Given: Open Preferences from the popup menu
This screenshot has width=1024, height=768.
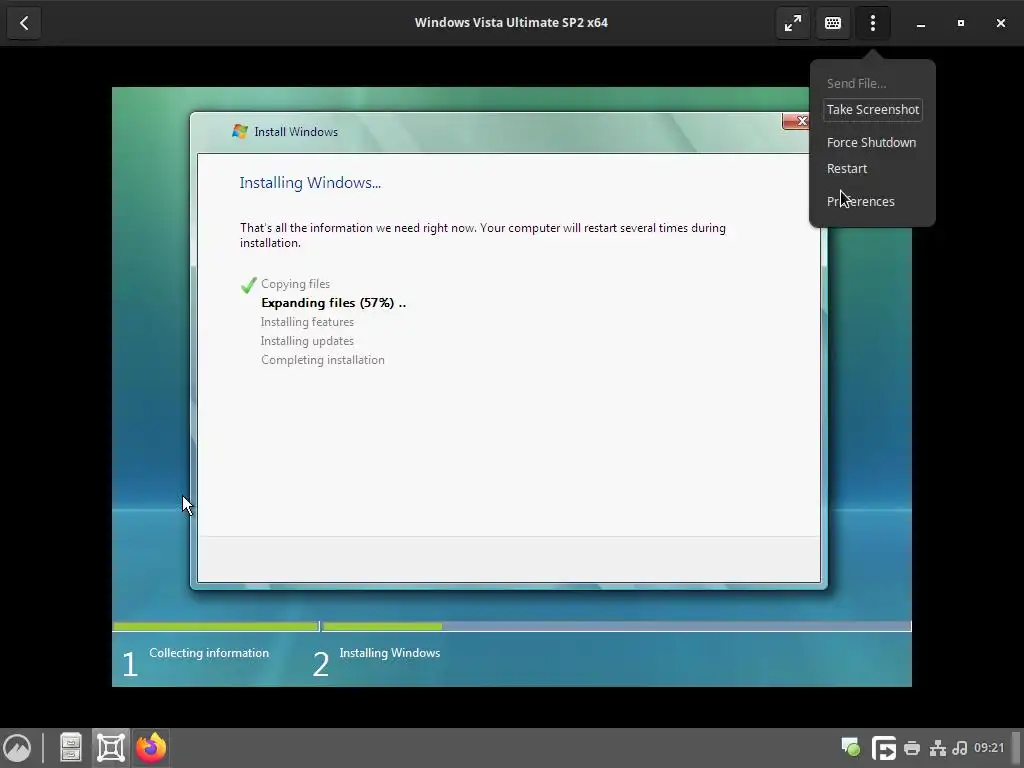Looking at the screenshot, I should 860,201.
